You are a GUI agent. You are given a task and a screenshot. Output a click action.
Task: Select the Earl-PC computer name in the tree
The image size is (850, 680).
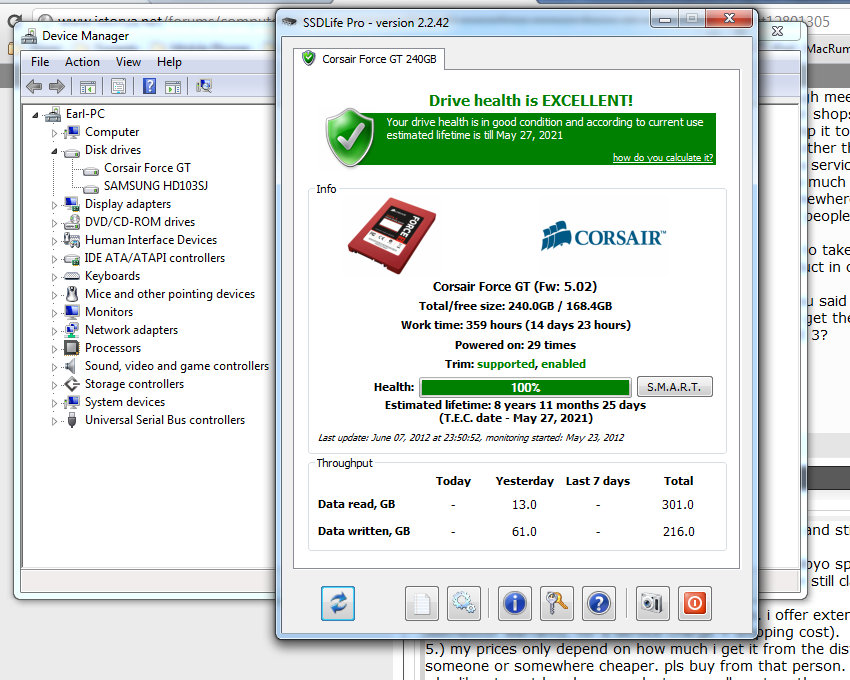click(x=85, y=114)
